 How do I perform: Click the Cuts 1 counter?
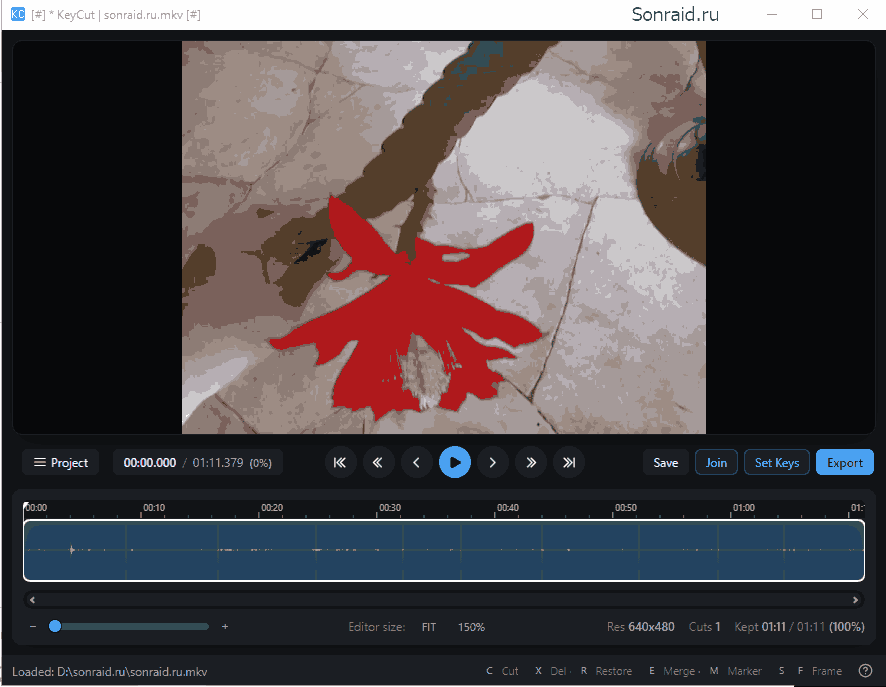pyautogui.click(x=705, y=627)
